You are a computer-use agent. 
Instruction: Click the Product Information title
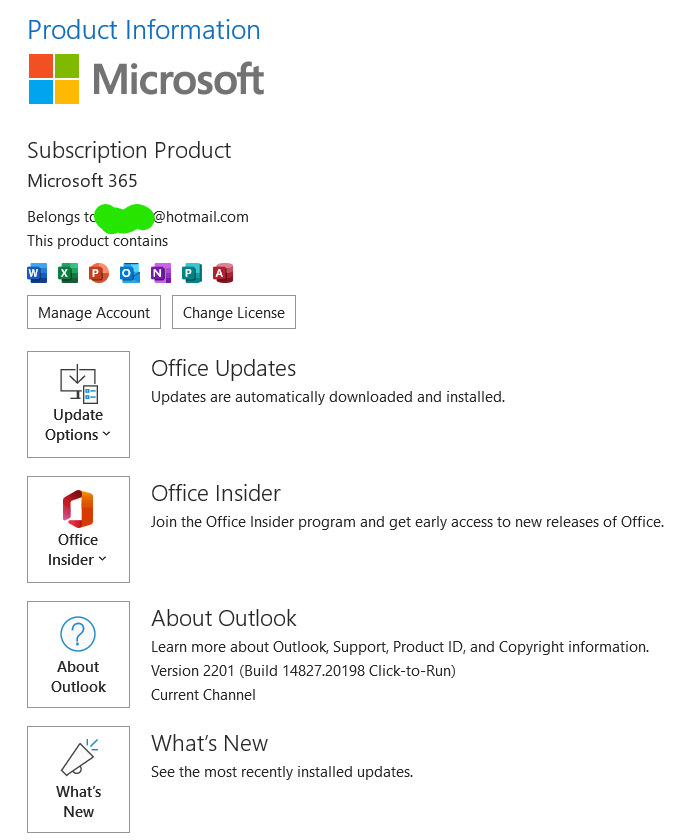click(144, 30)
